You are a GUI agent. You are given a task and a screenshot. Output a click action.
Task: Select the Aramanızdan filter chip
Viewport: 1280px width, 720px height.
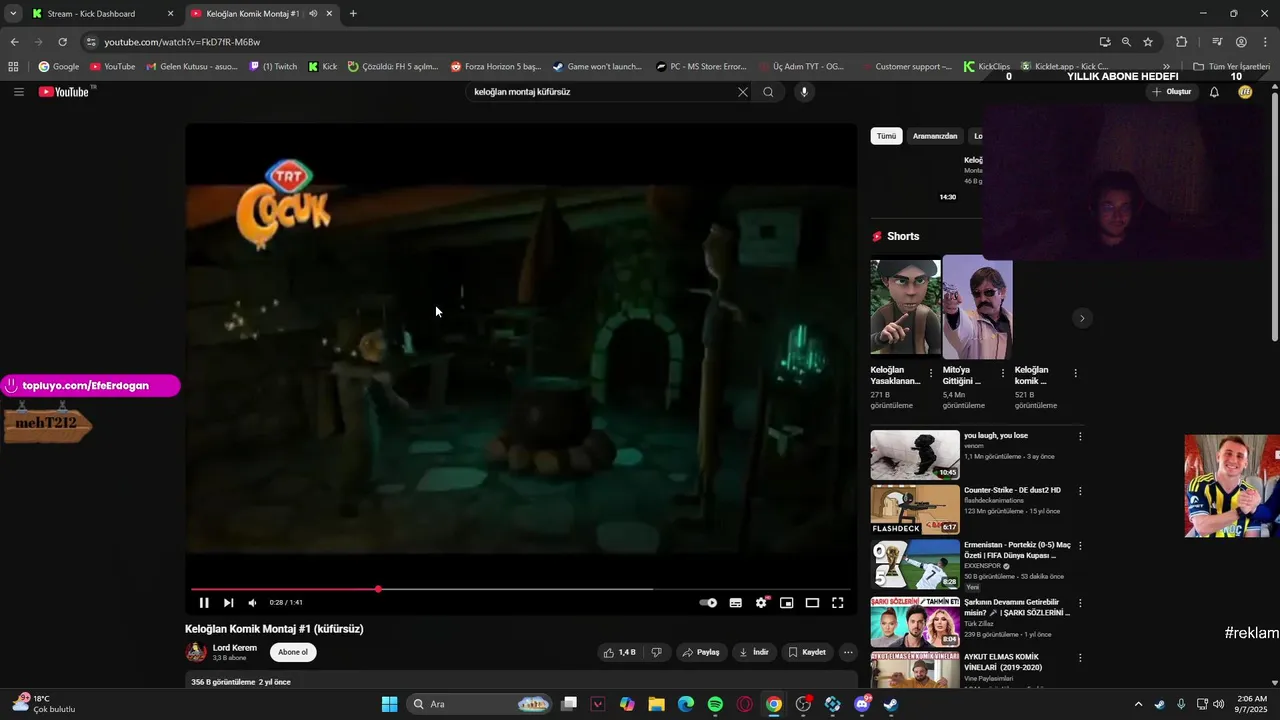[x=935, y=136]
